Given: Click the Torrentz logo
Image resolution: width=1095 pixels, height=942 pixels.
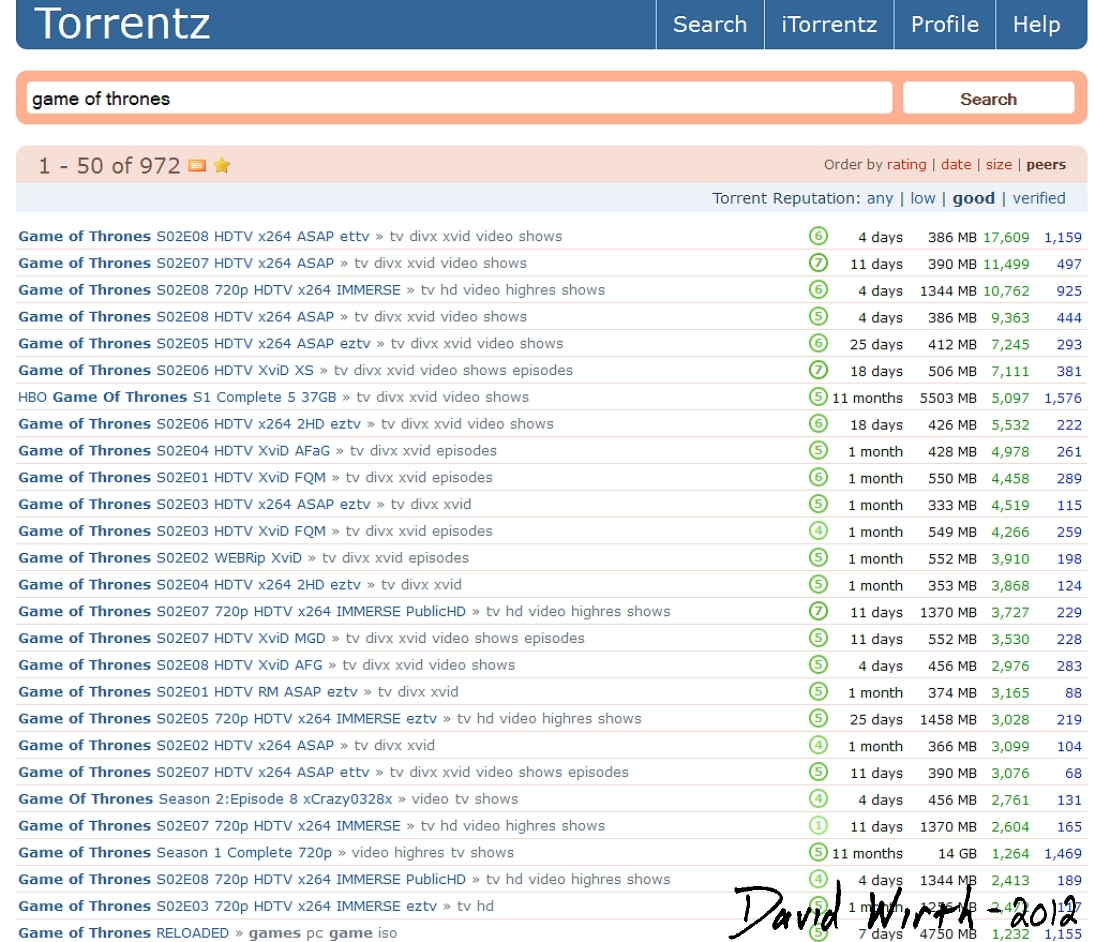Looking at the screenshot, I should [122, 23].
